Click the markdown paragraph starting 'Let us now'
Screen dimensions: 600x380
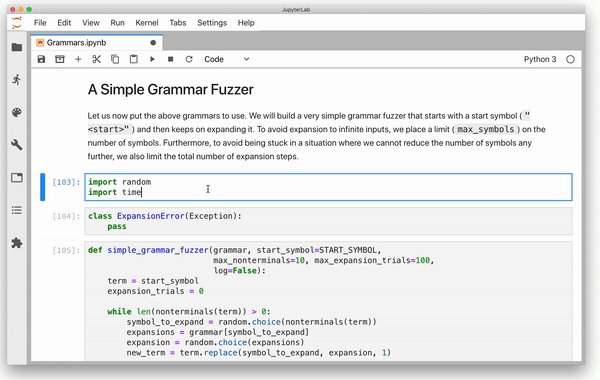(316, 136)
